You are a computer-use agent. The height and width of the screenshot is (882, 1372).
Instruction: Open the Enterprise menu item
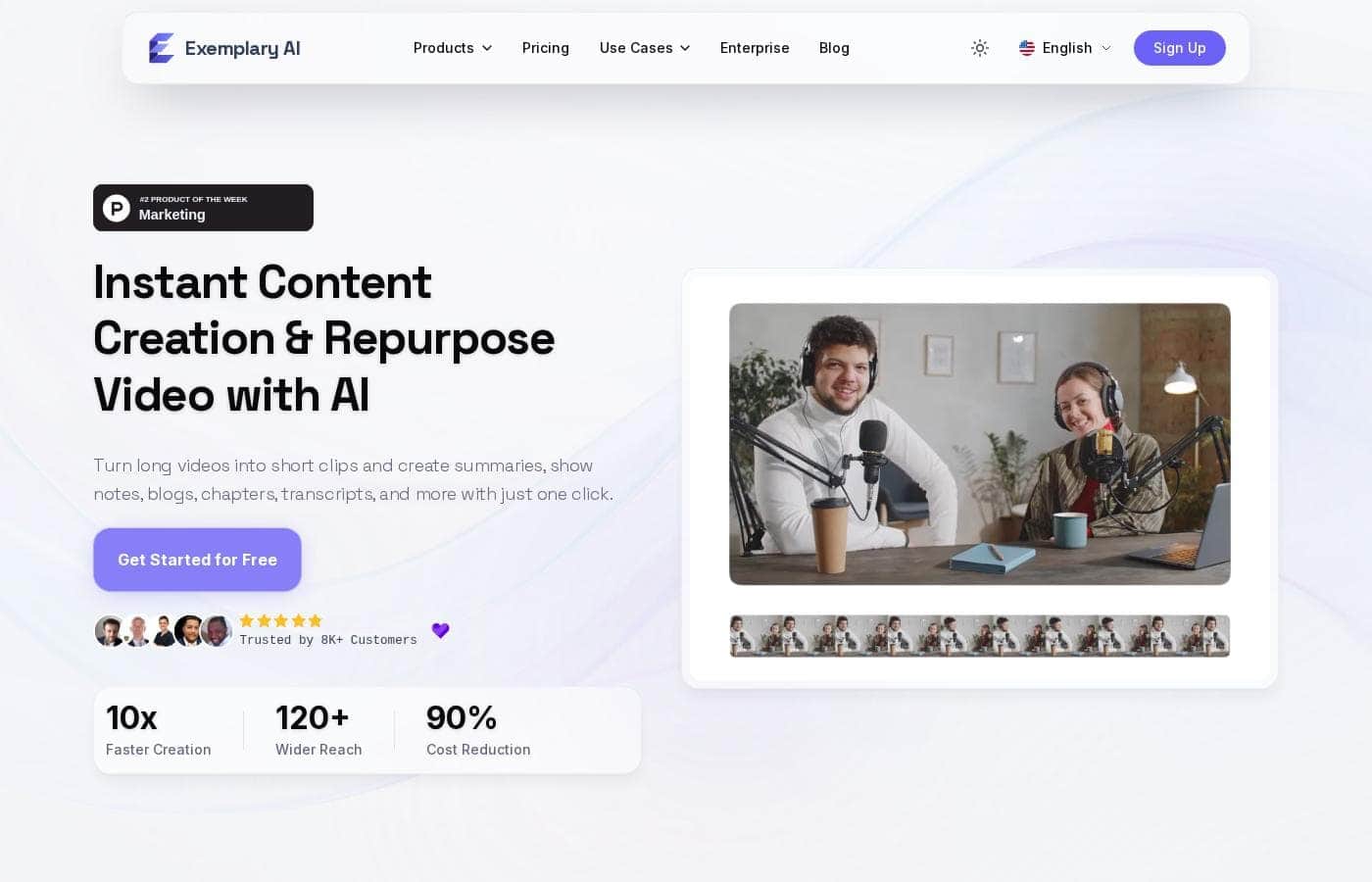click(755, 48)
